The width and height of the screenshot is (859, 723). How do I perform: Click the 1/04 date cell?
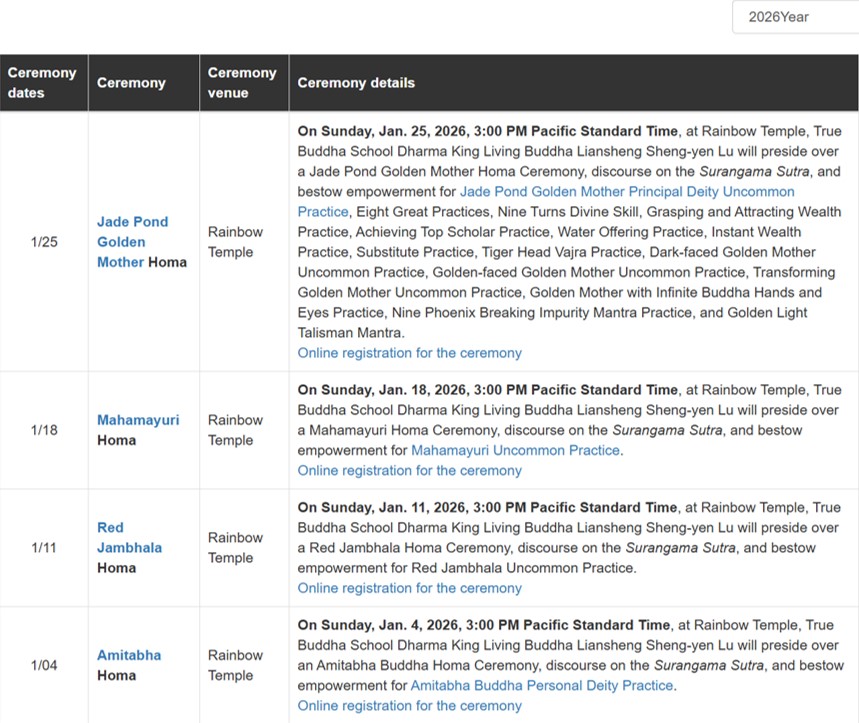coord(44,665)
